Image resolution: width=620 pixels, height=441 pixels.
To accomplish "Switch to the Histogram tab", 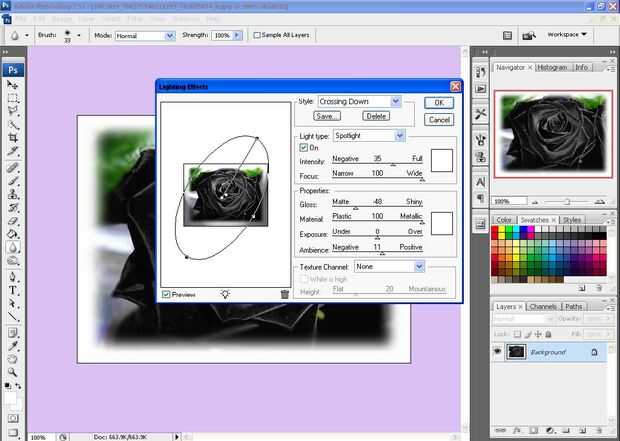I will 552,68.
